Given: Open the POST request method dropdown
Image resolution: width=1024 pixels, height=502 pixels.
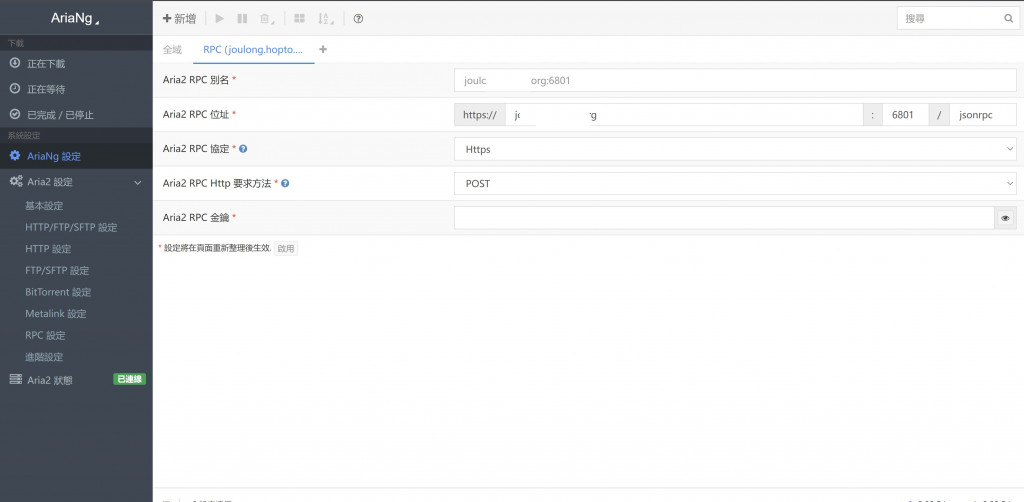Looking at the screenshot, I should click(x=735, y=183).
